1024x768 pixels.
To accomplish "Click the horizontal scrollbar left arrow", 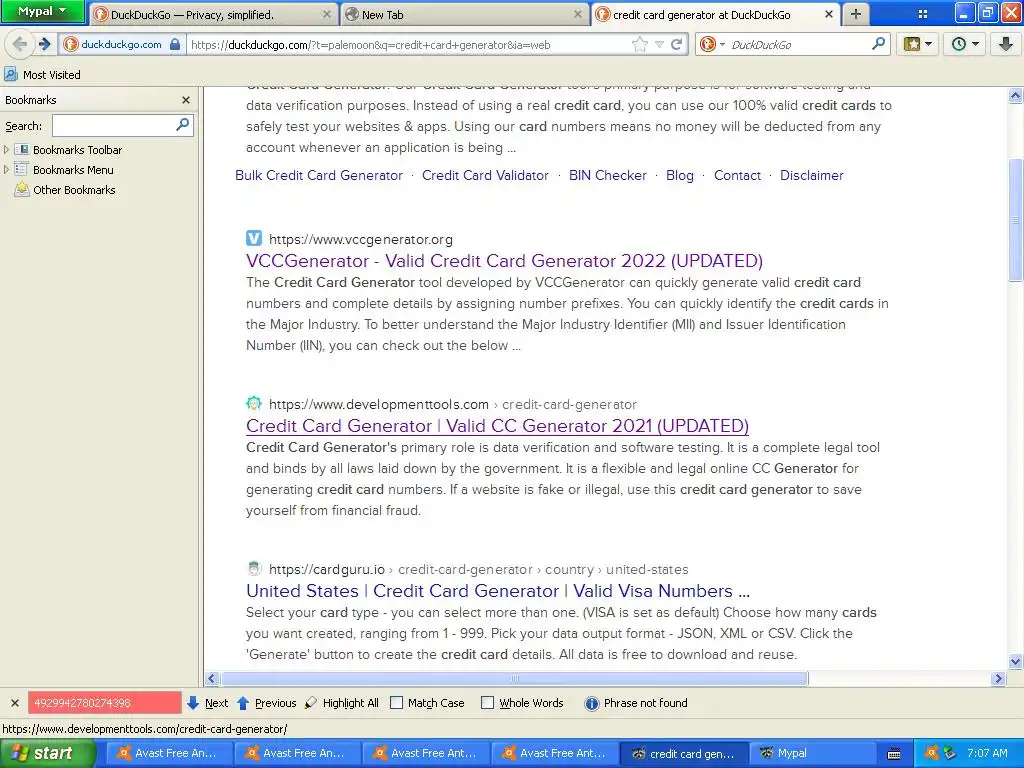I will pyautogui.click(x=212, y=679).
